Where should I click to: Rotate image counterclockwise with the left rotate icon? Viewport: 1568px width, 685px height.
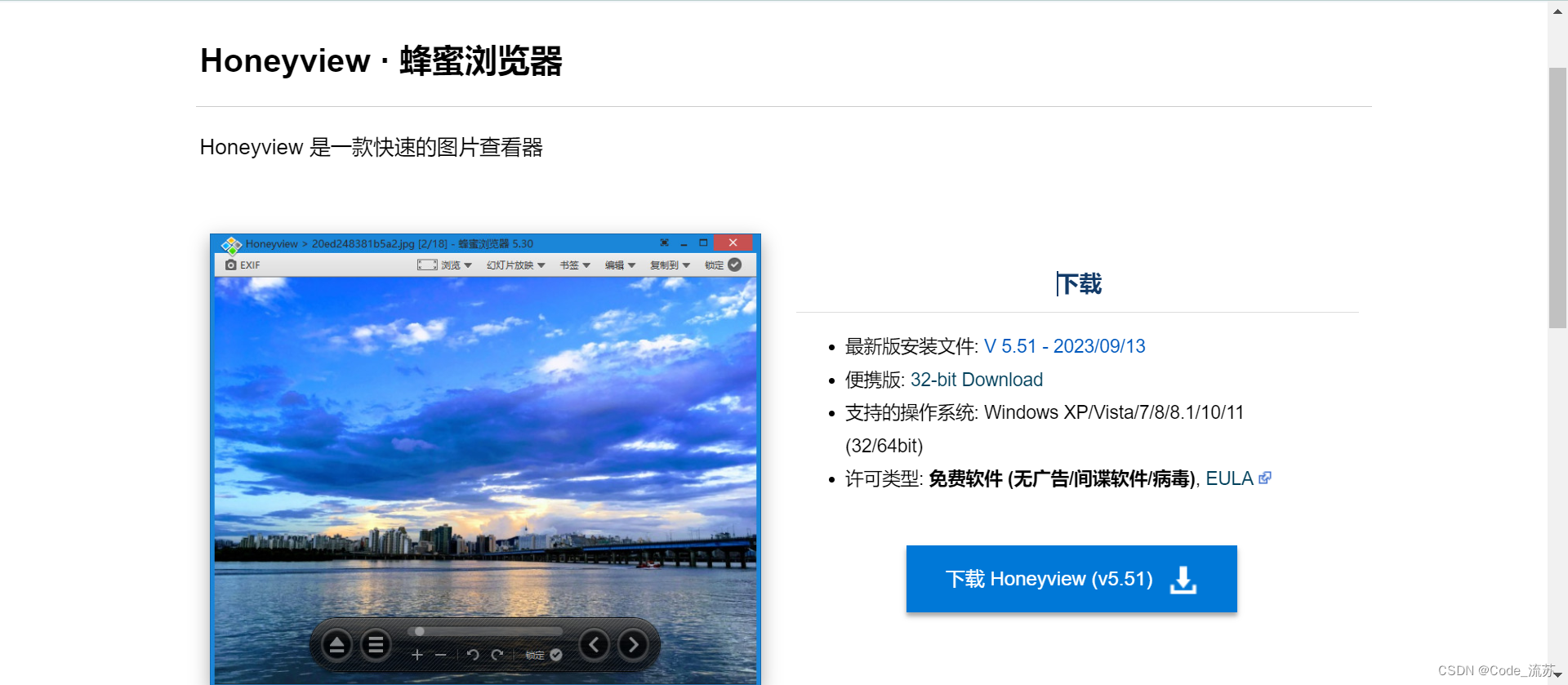(x=473, y=655)
